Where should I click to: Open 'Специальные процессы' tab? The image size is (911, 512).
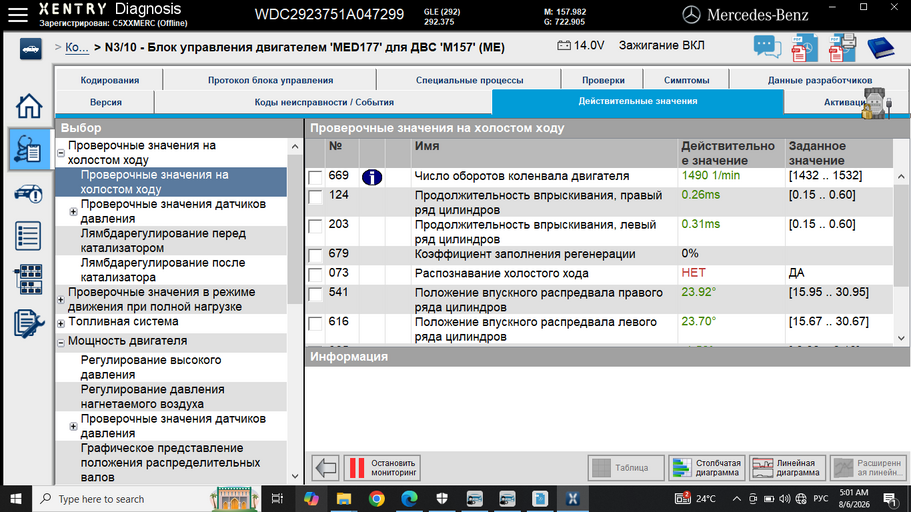[469, 80]
